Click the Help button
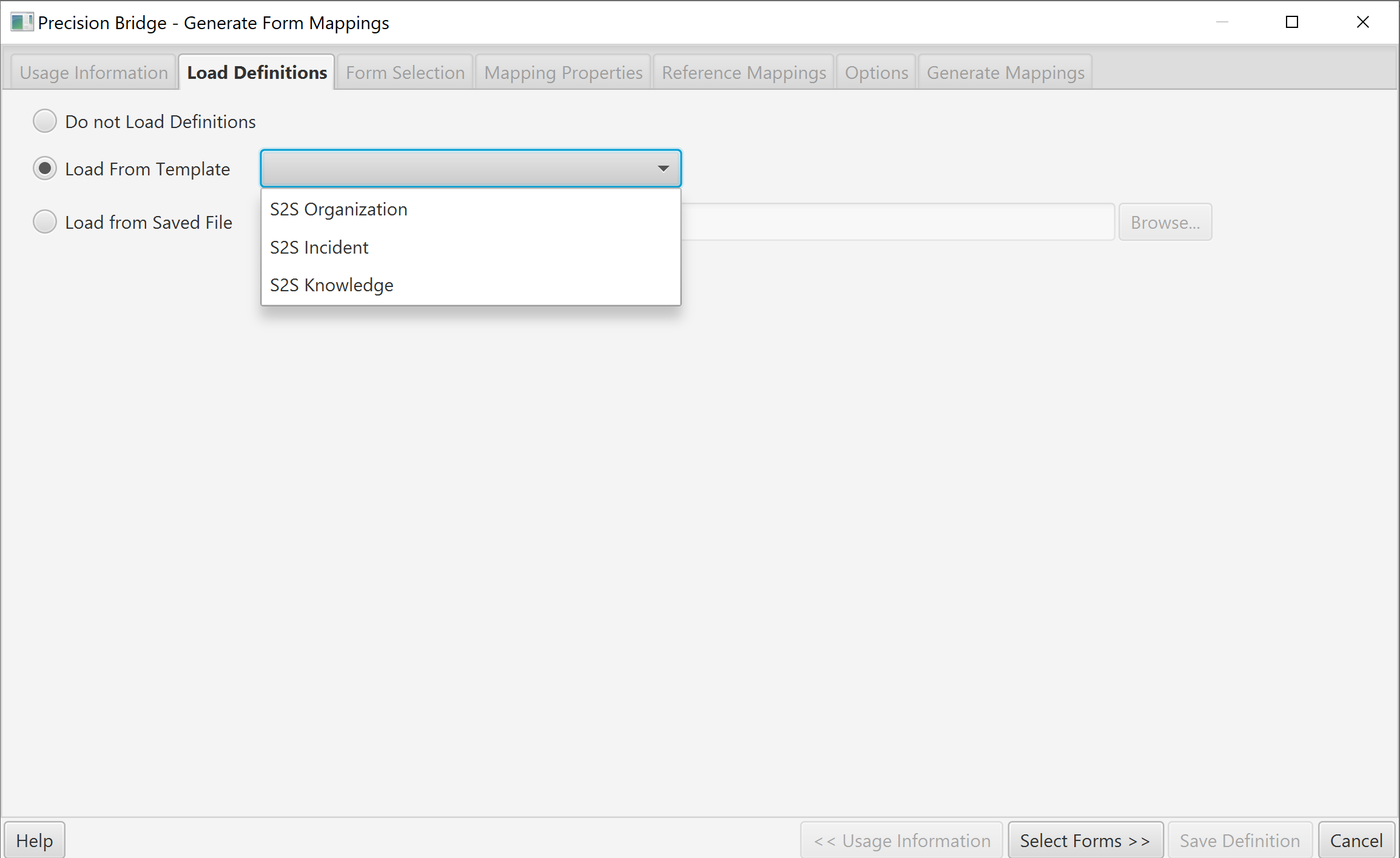The width and height of the screenshot is (1400, 858). 34,840
